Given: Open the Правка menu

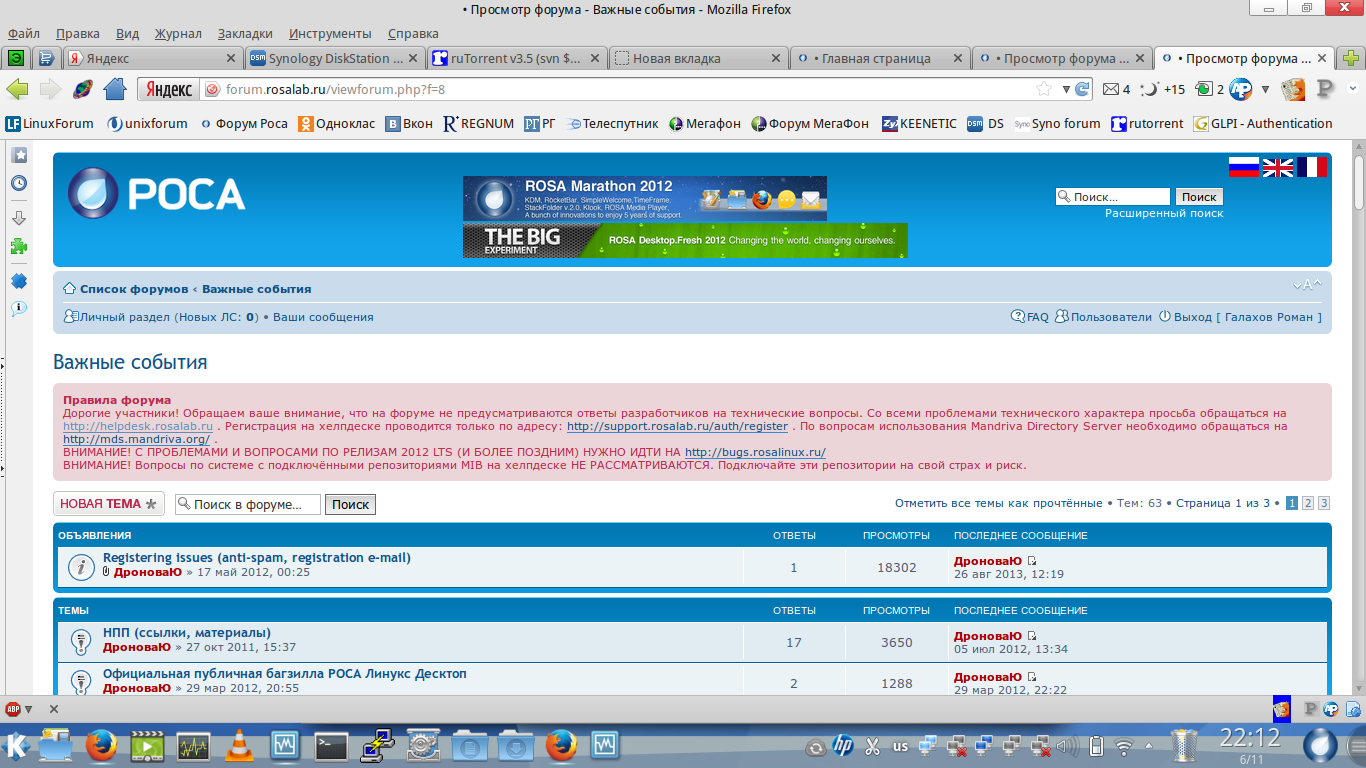Looking at the screenshot, I should (78, 34).
